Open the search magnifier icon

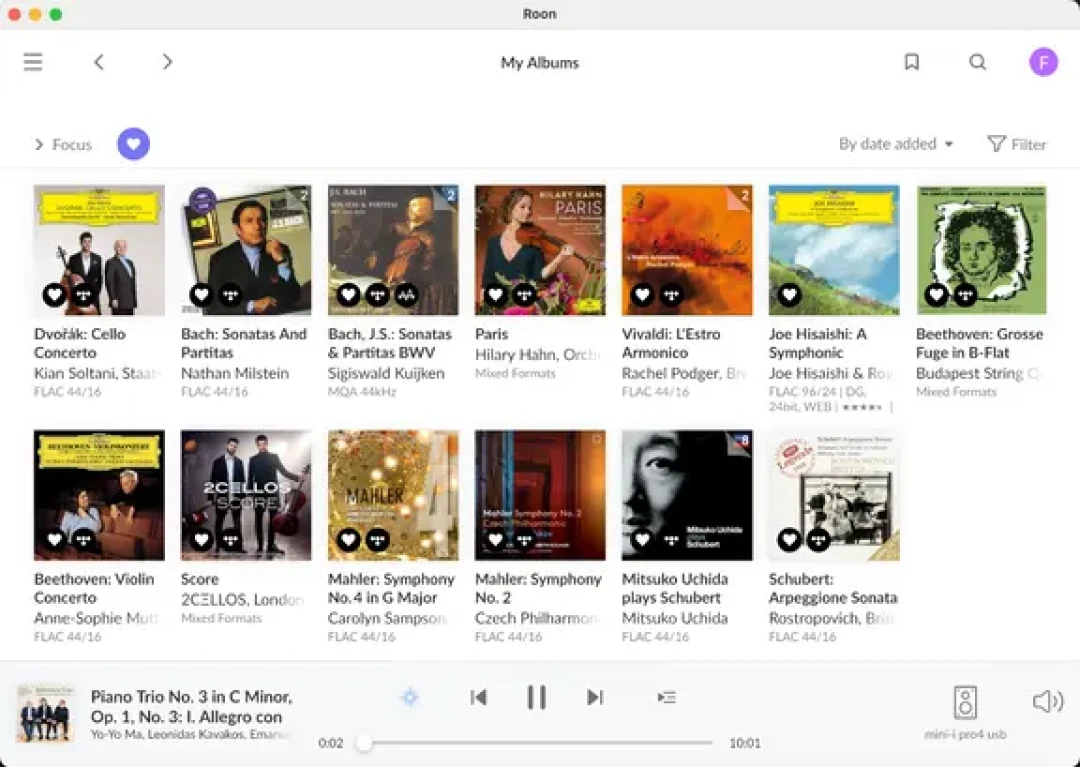[x=977, y=62]
